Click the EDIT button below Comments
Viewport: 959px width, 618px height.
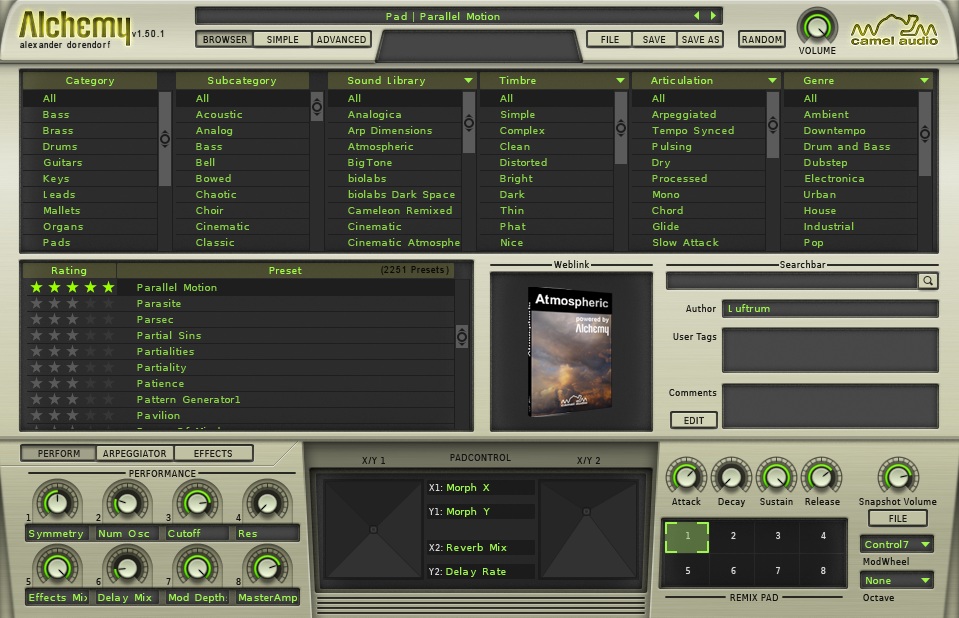coord(694,420)
